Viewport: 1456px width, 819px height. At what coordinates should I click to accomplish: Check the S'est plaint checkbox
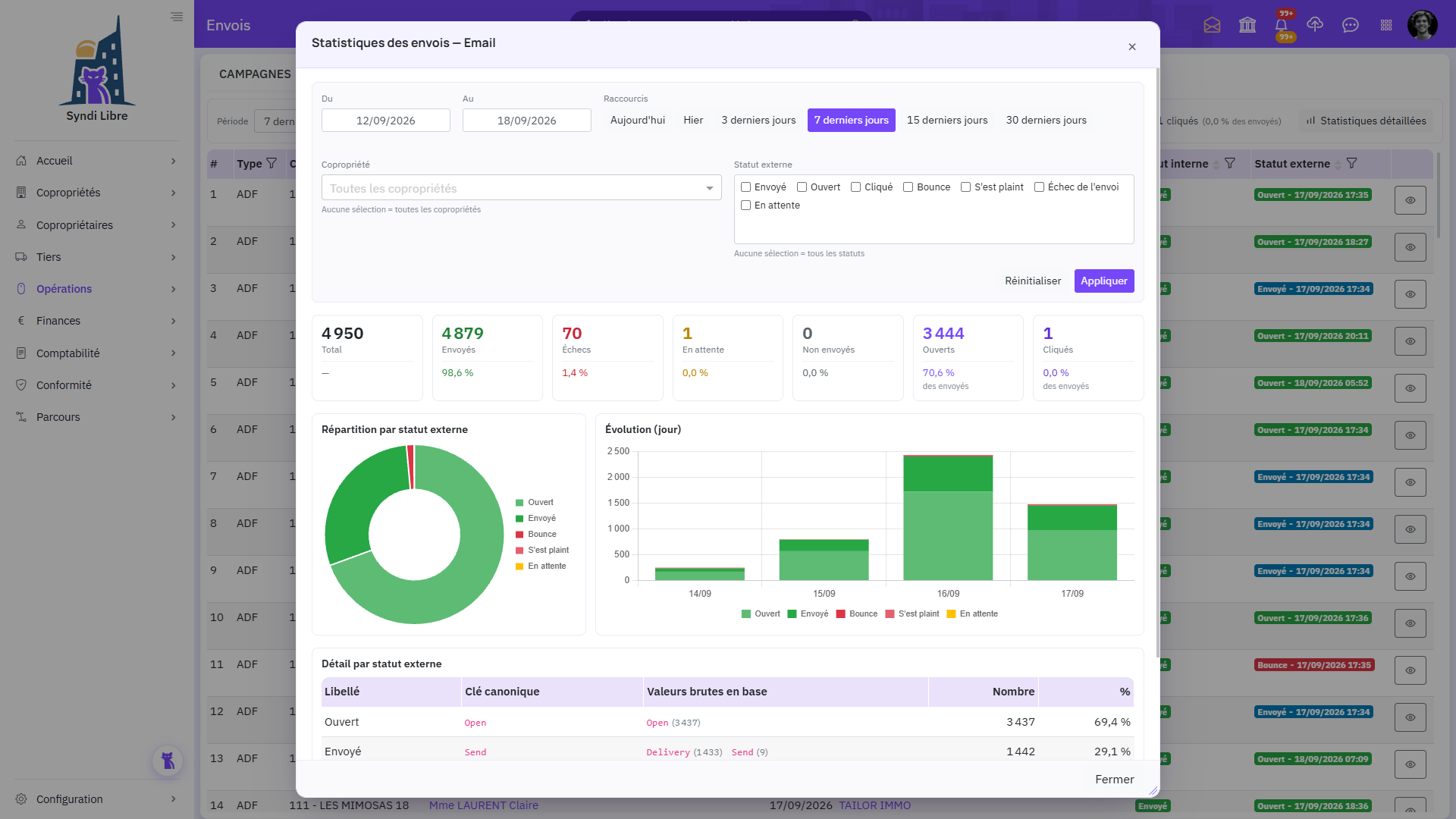pos(966,187)
